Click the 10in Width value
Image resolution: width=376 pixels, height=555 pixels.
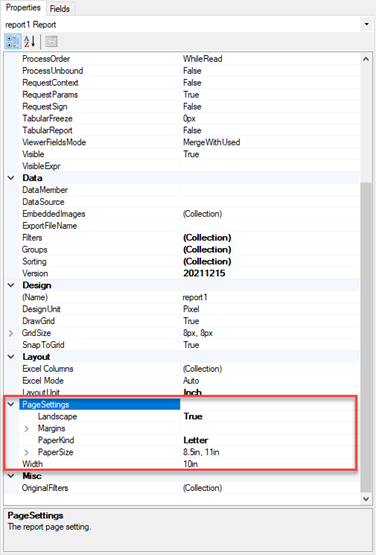pos(190,464)
